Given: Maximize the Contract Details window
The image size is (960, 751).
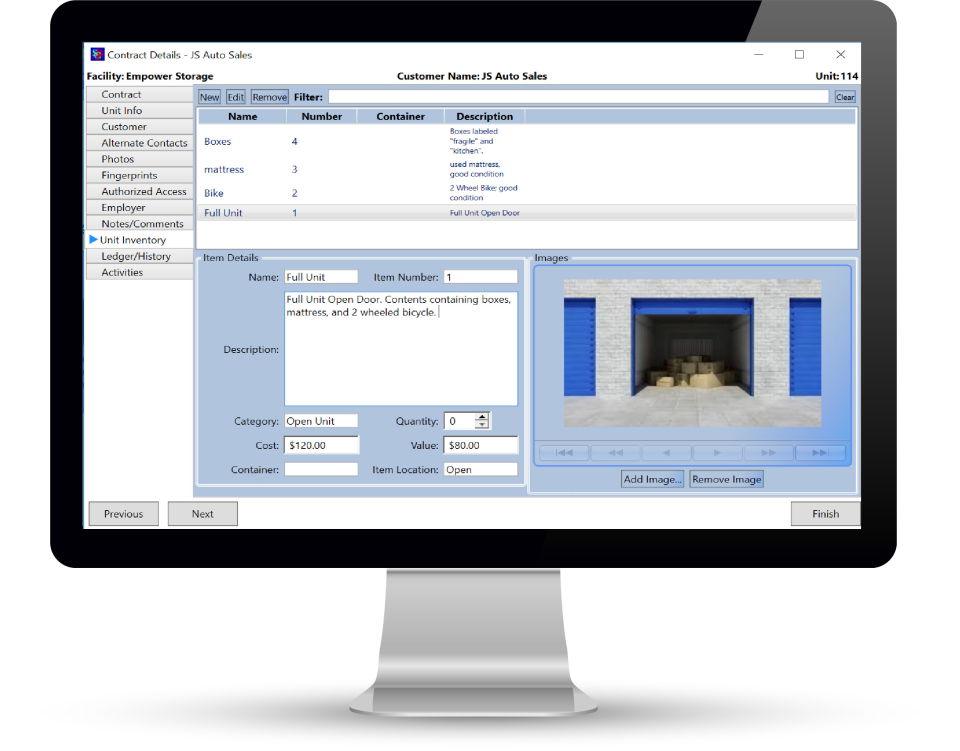Looking at the screenshot, I should (x=800, y=54).
